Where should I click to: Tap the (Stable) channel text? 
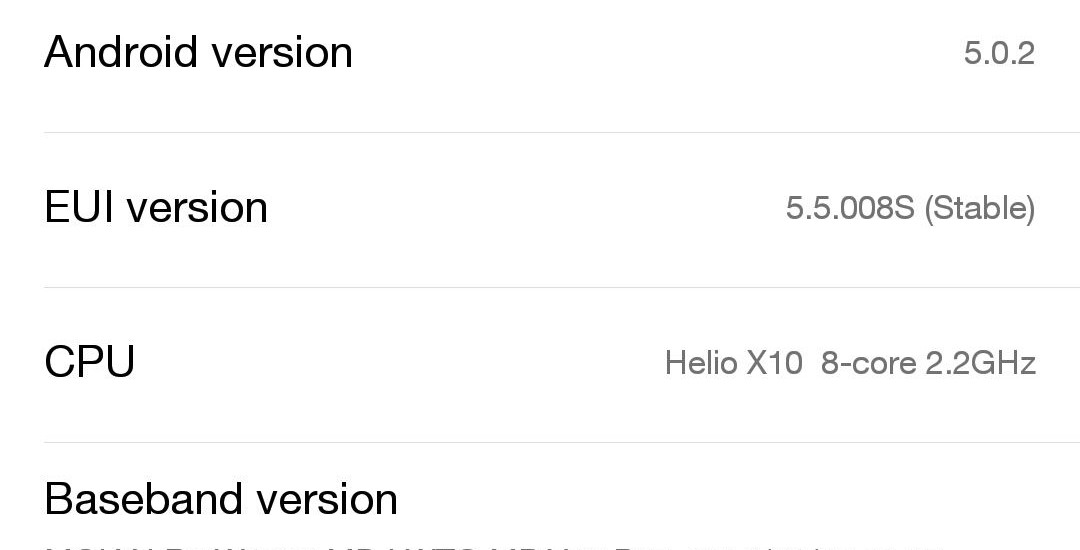pos(979,208)
